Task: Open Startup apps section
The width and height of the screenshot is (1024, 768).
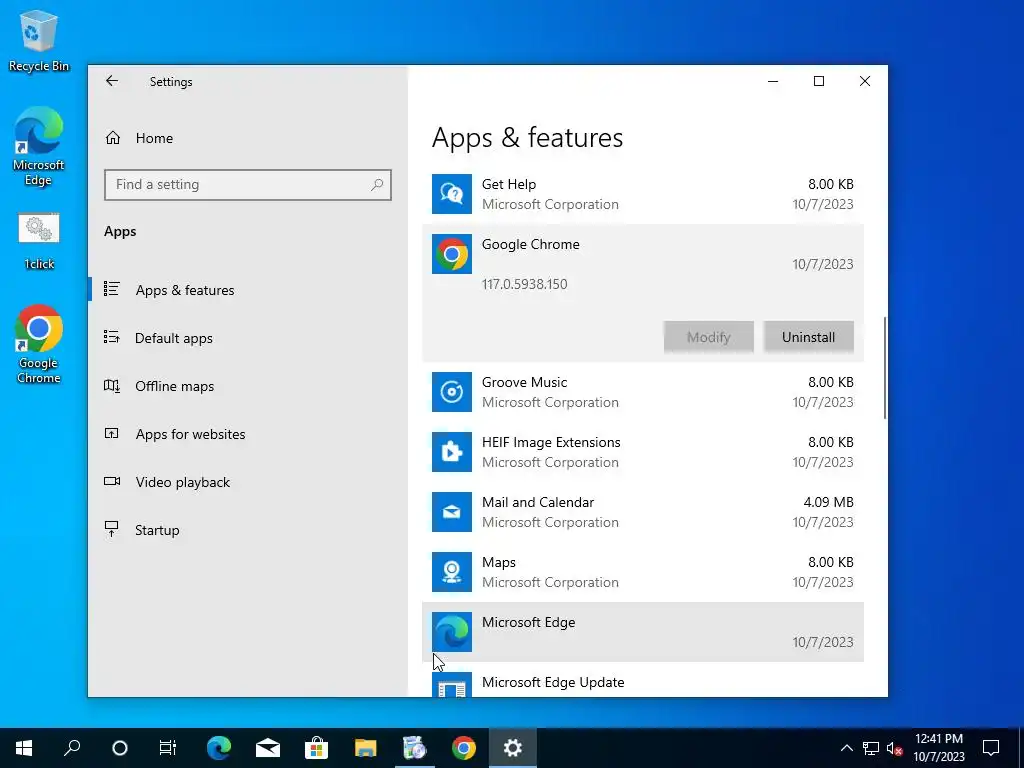Action: [x=157, y=530]
